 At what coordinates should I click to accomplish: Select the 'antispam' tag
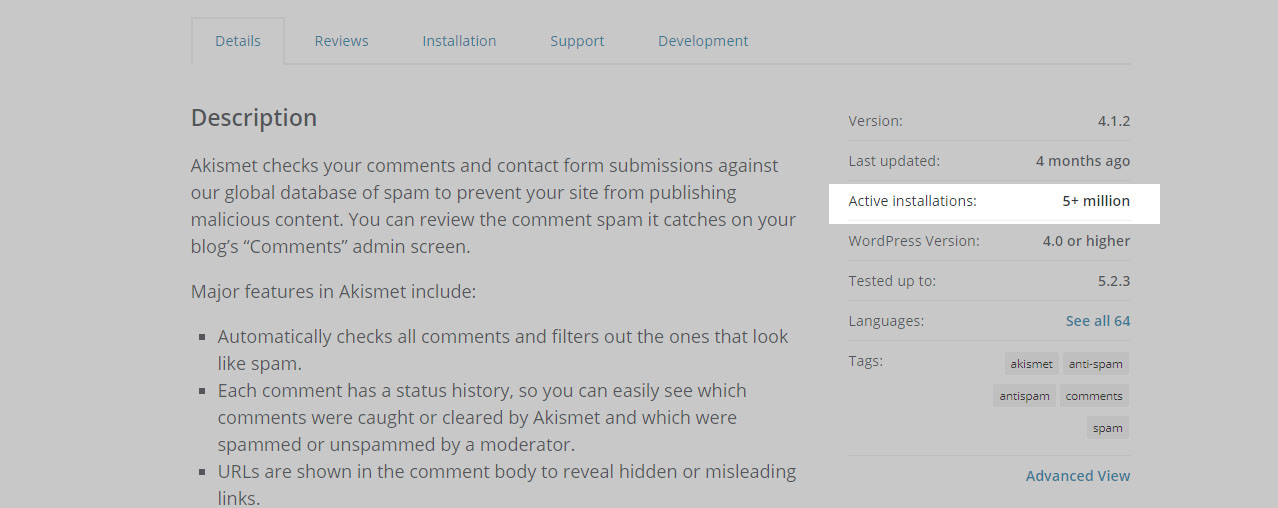[1024, 396]
